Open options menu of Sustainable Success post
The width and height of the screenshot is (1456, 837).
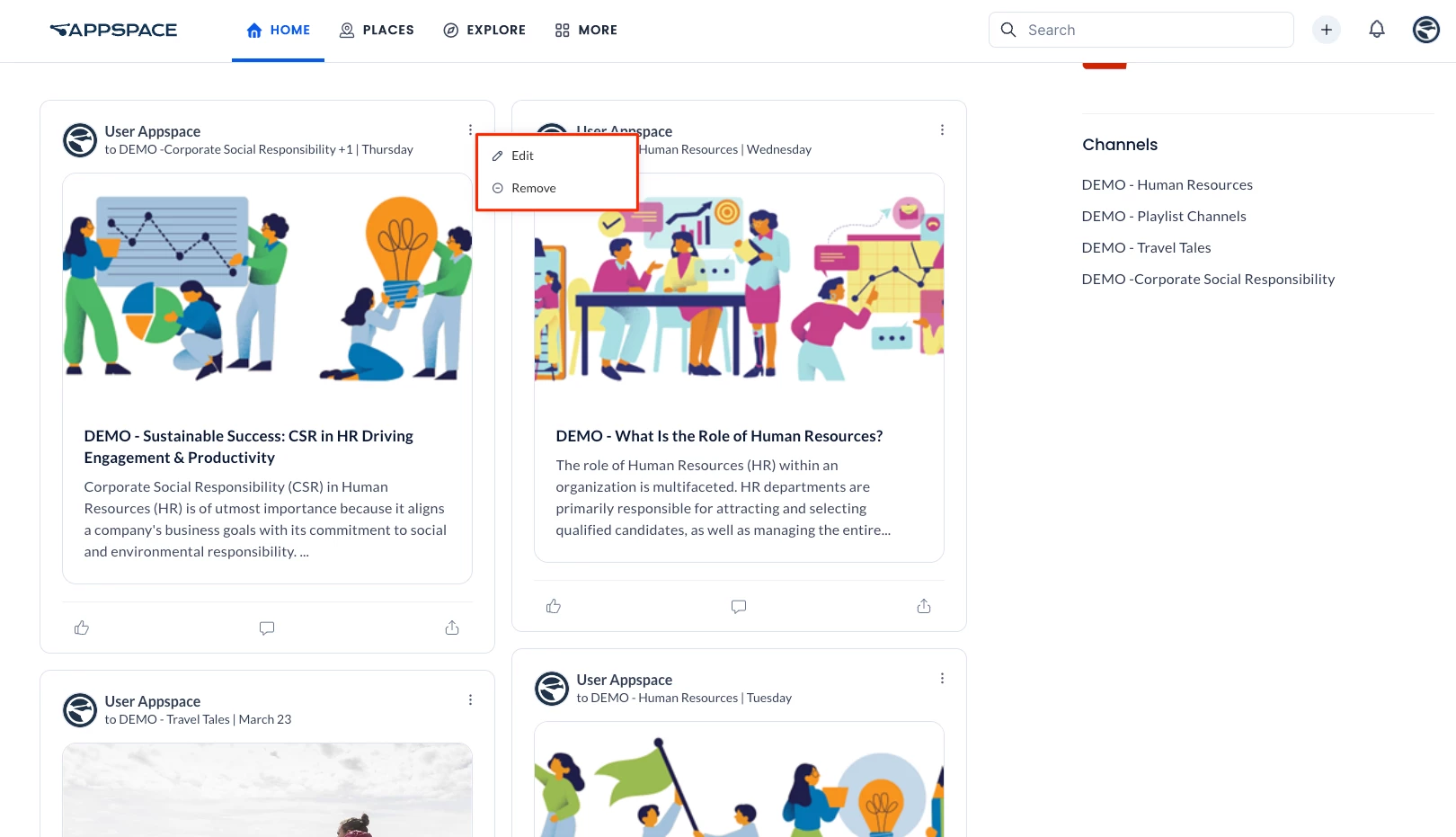pos(470,130)
